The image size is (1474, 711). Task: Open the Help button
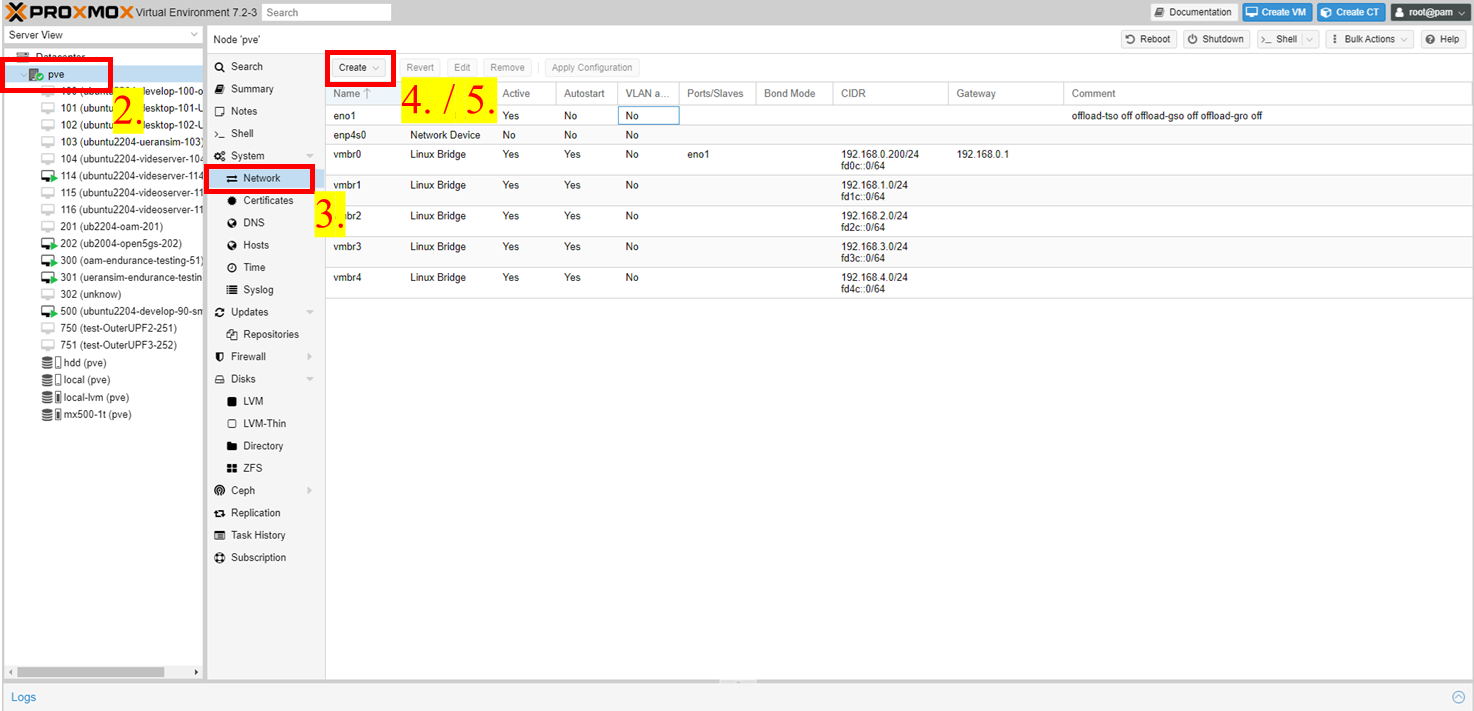[x=1443, y=39]
